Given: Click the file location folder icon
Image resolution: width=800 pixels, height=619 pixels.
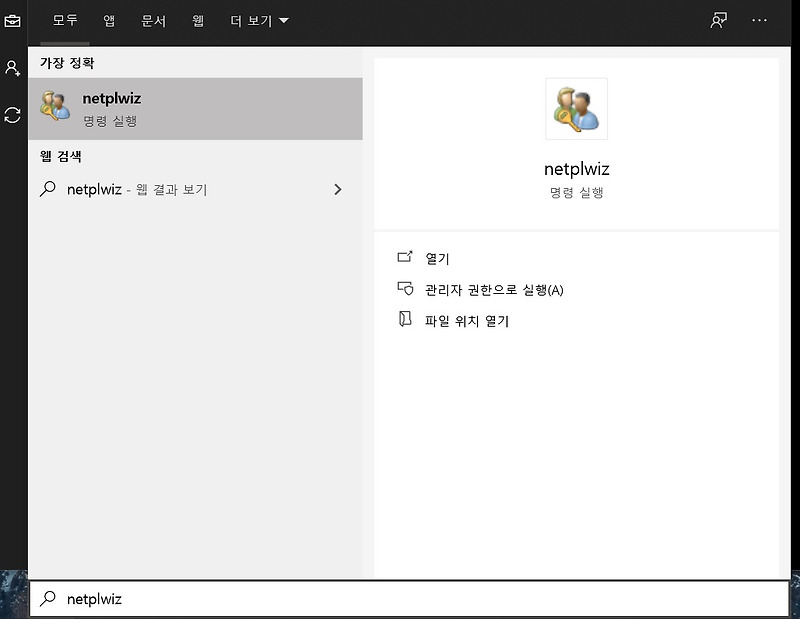Looking at the screenshot, I should [x=405, y=319].
